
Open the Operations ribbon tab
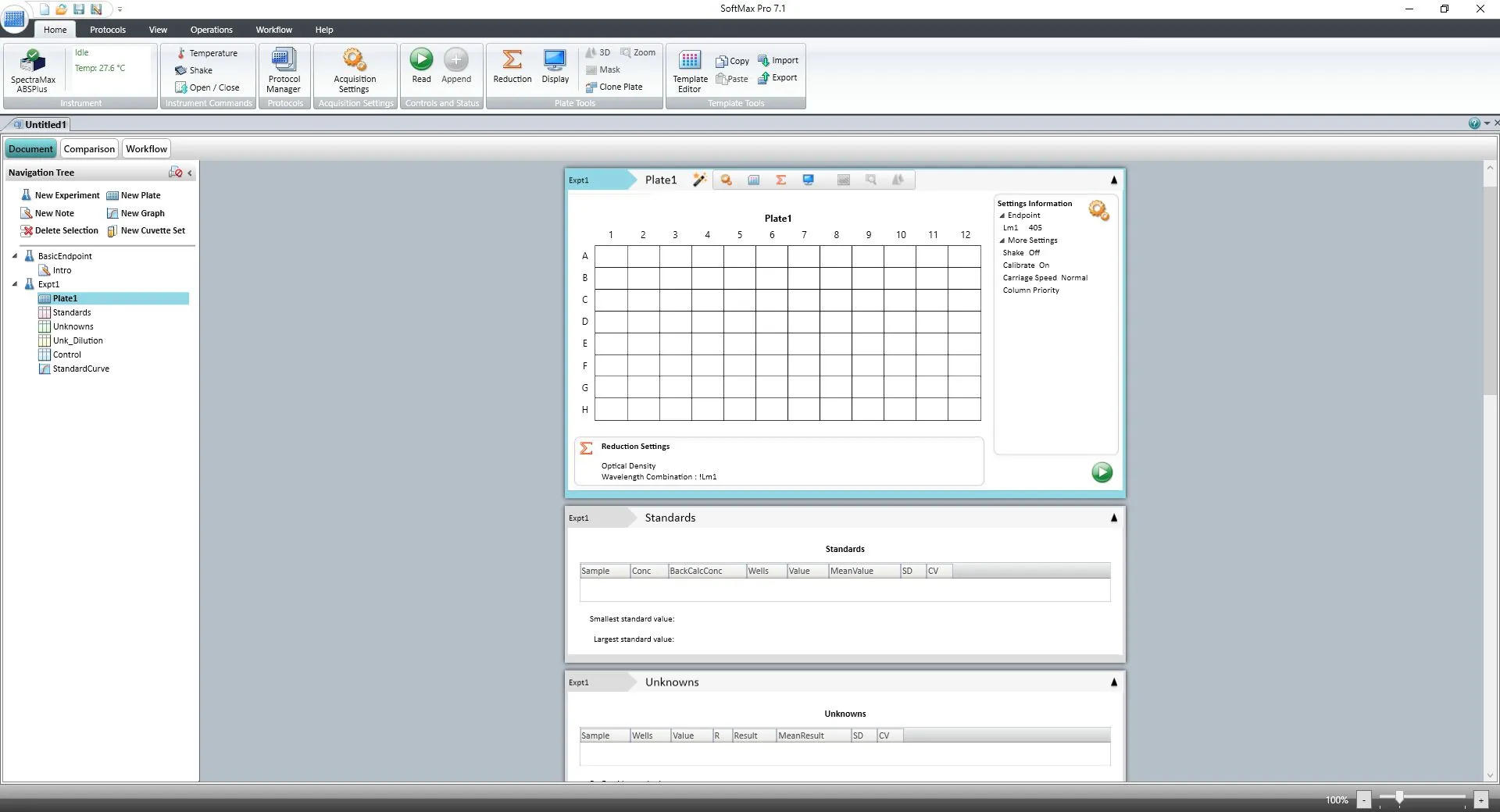pyautogui.click(x=212, y=30)
